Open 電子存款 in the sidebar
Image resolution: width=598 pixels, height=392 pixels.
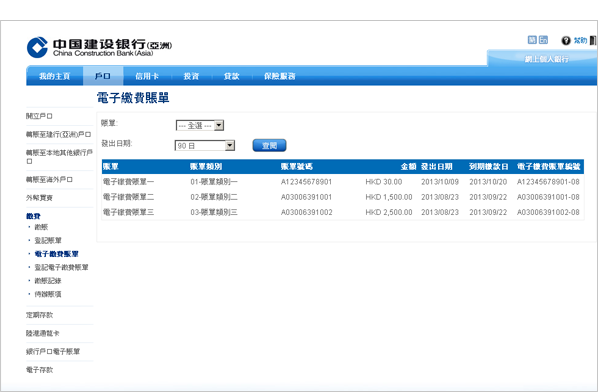(39, 370)
